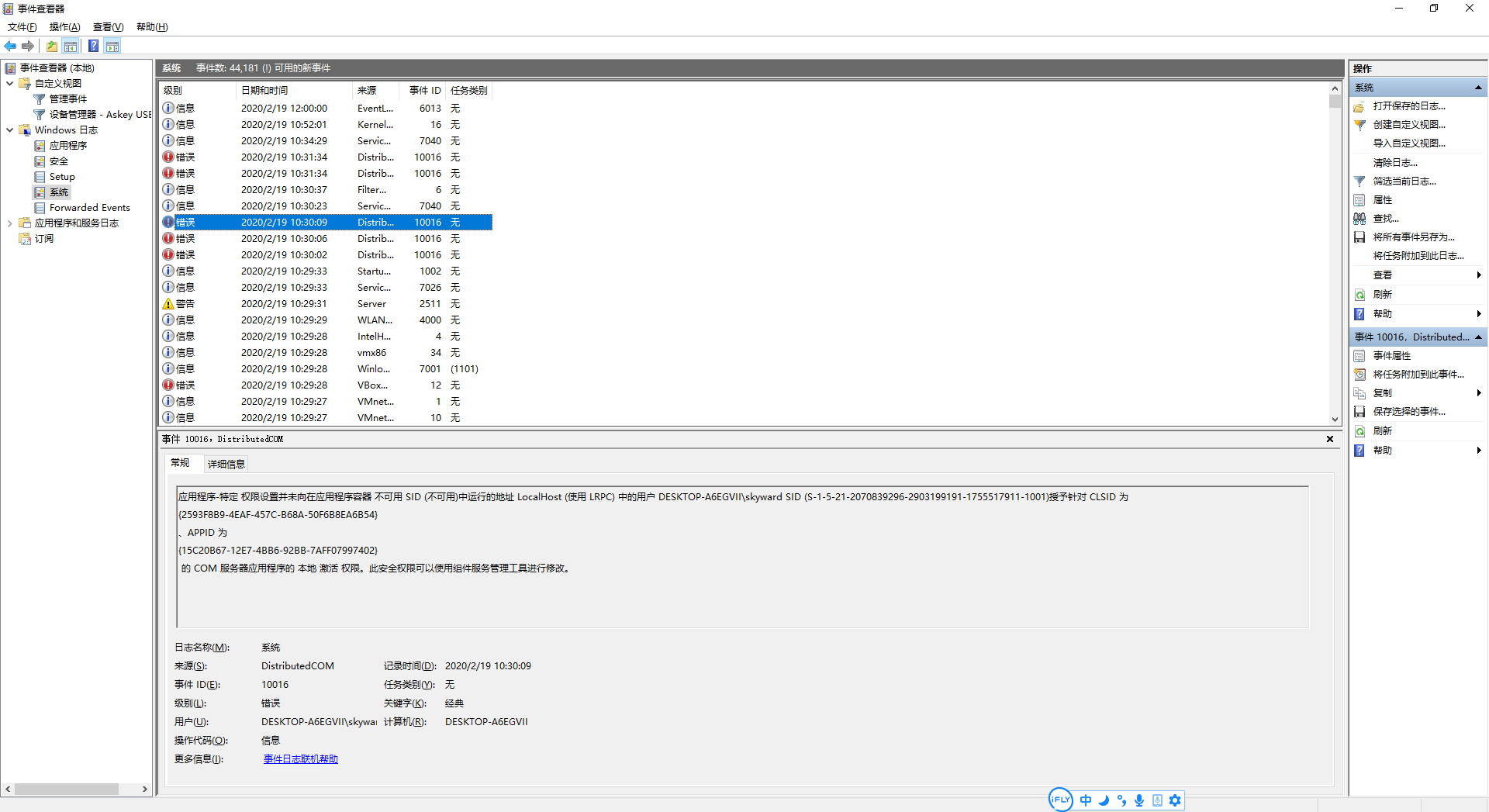The image size is (1489, 812).
Task: Sort by 级别 column header
Action: tap(197, 91)
